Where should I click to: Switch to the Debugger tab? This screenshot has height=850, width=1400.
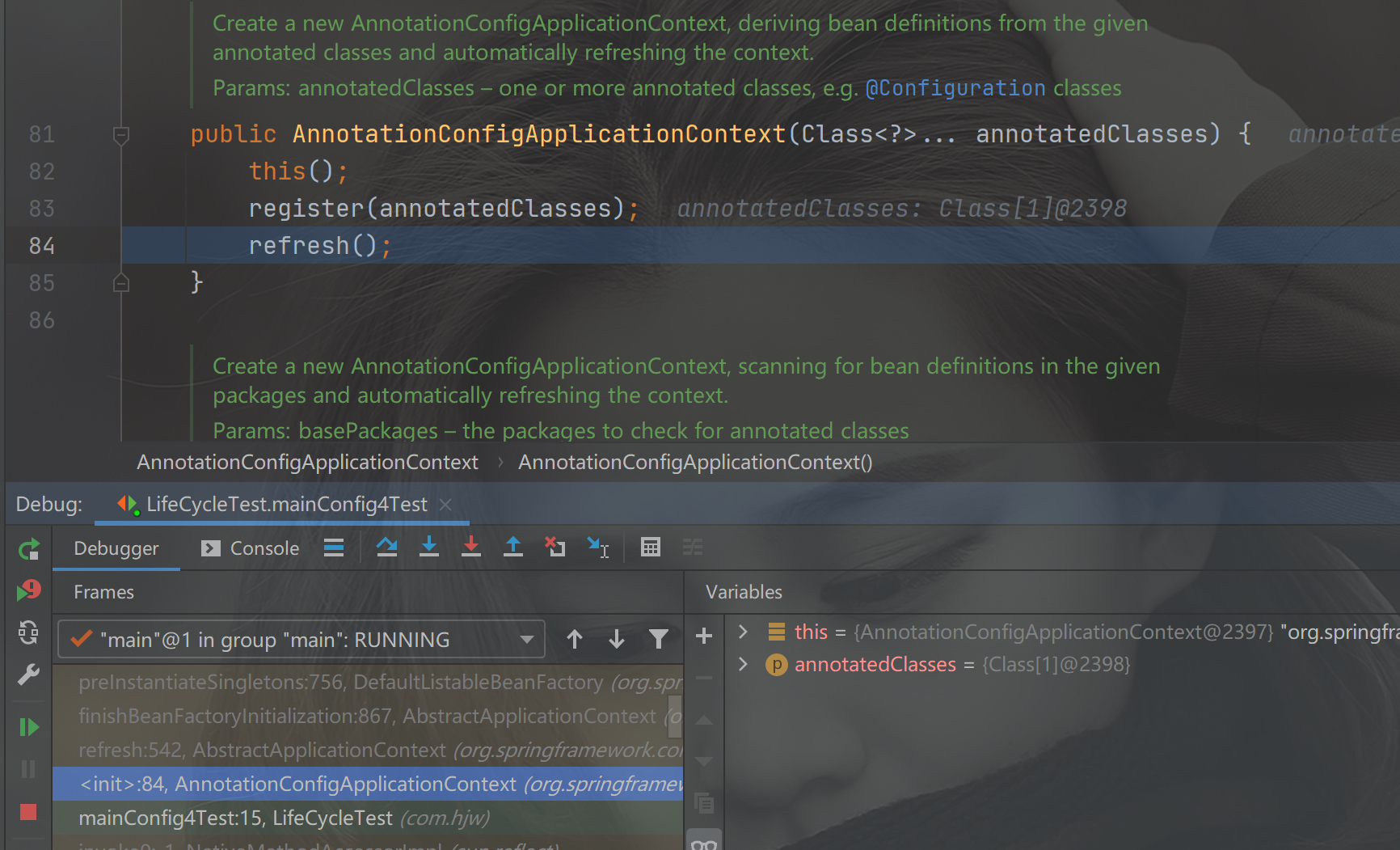coord(116,548)
